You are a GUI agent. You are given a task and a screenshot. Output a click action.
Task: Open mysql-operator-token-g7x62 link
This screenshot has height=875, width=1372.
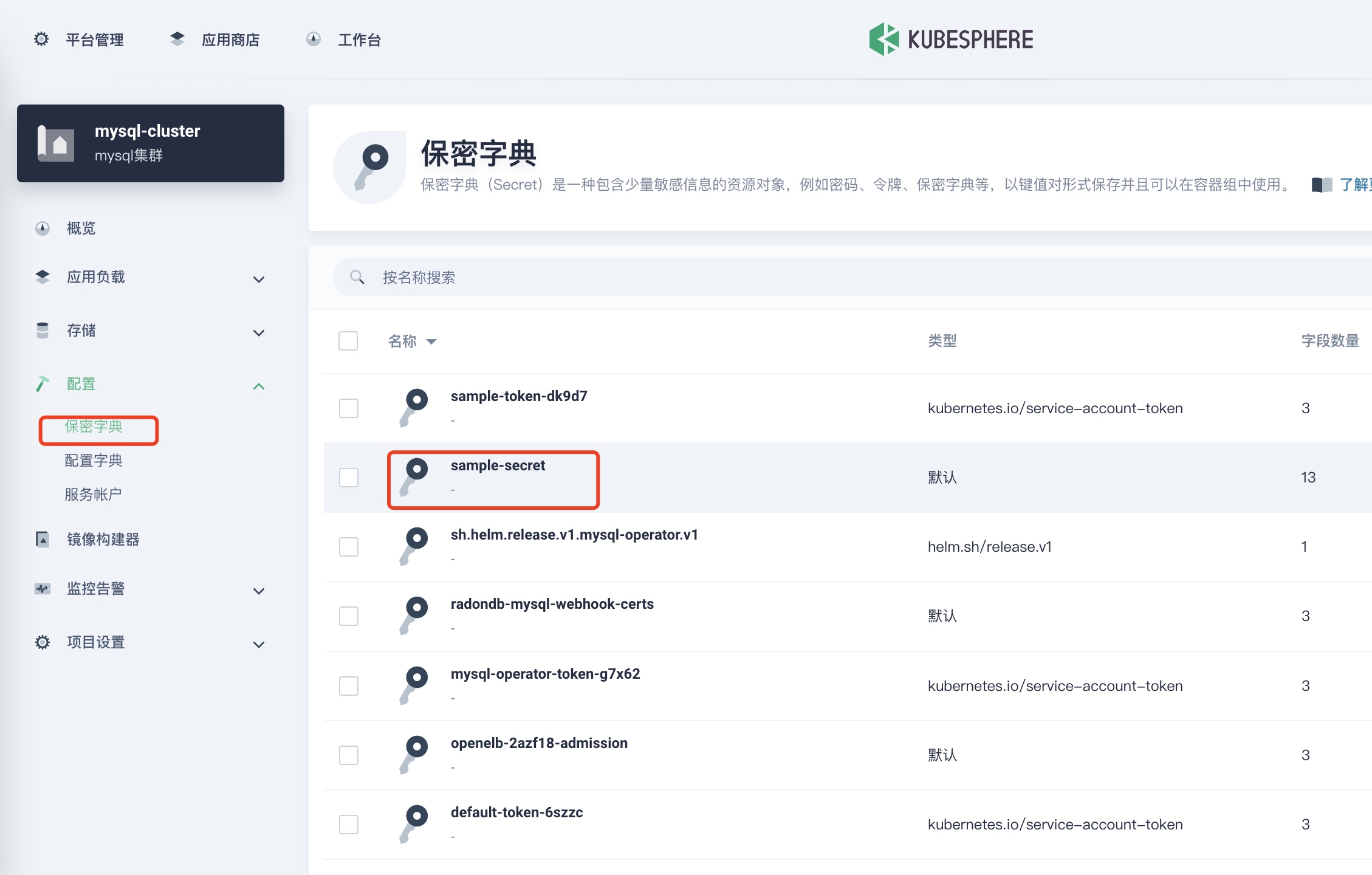(x=545, y=674)
